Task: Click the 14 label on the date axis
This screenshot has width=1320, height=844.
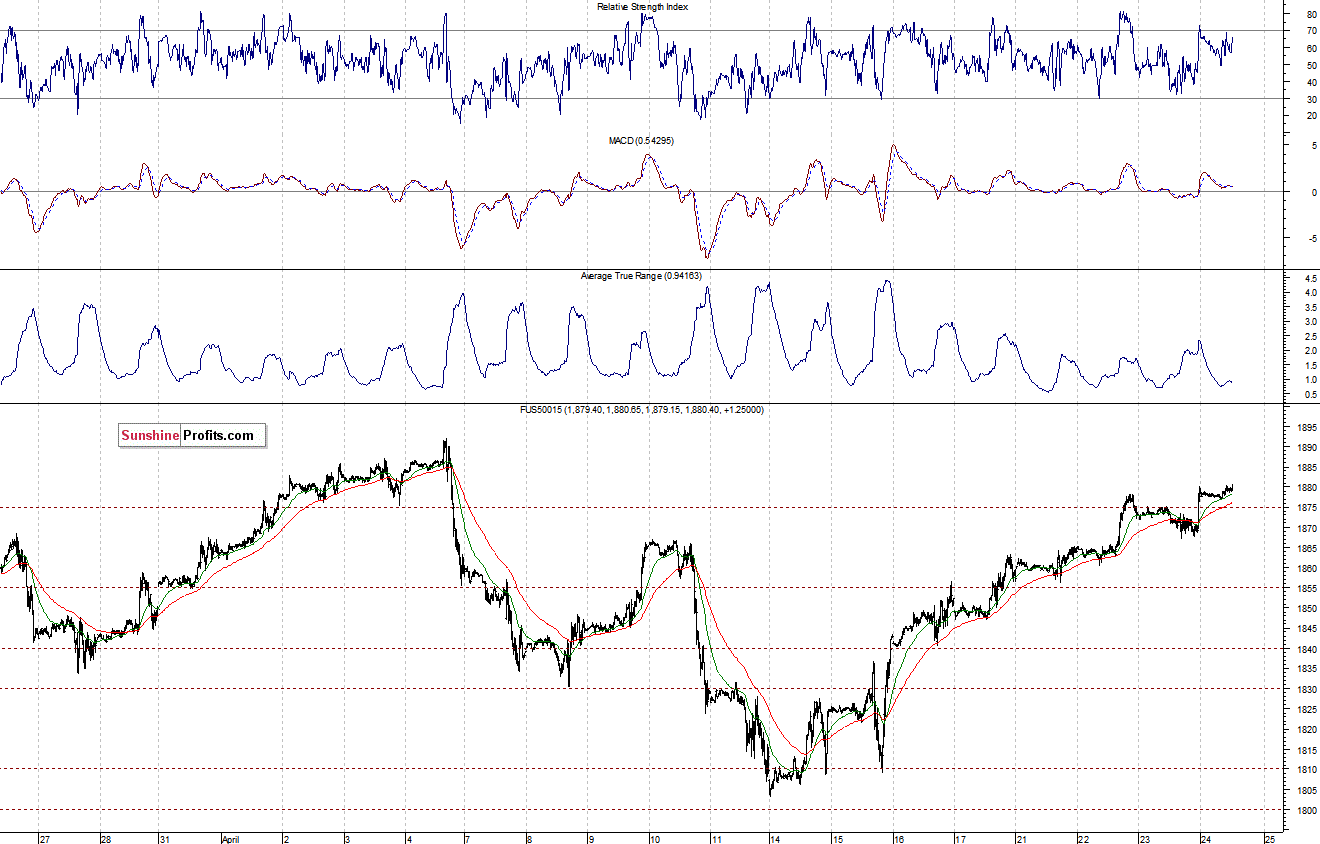Action: pyautogui.click(x=774, y=839)
